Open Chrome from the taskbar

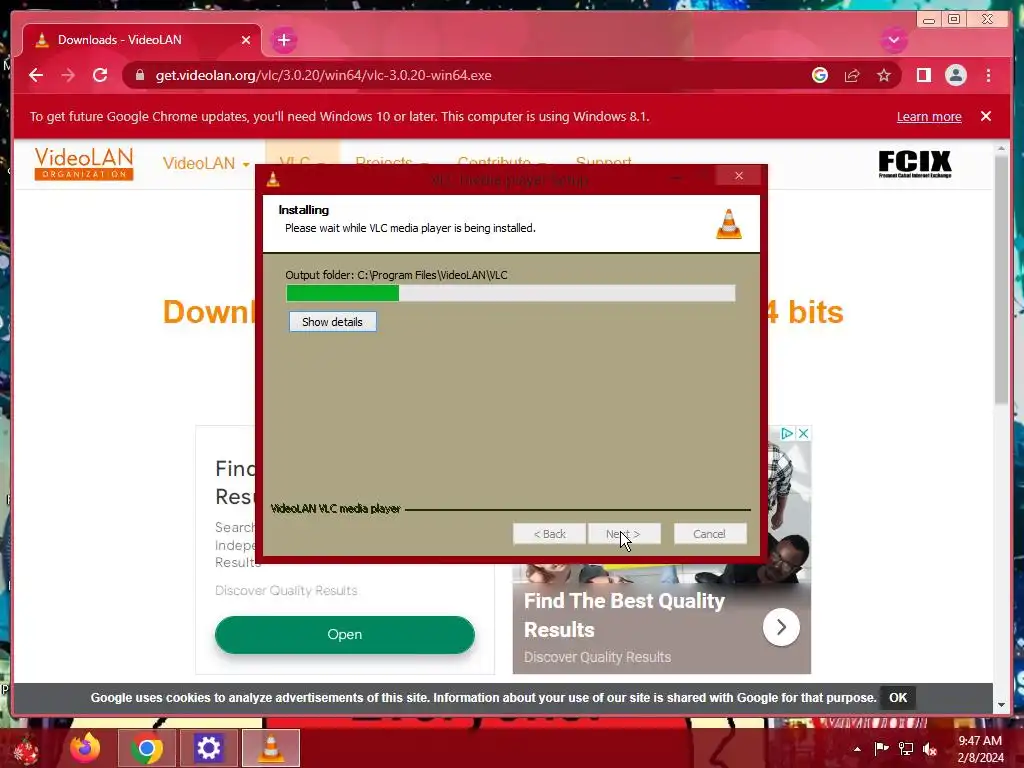pos(146,748)
